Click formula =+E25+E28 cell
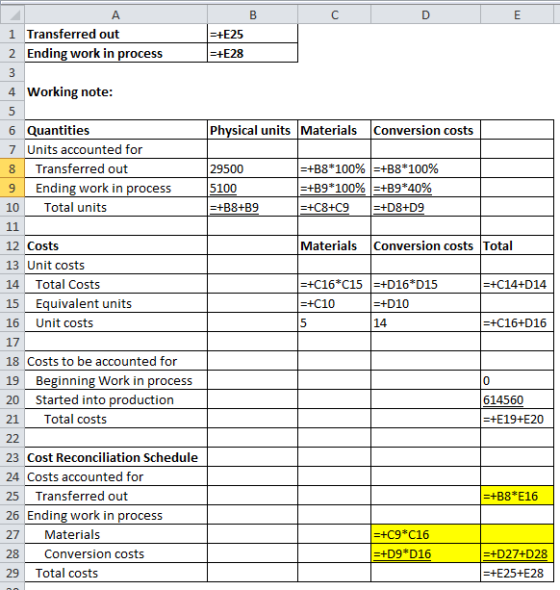 point(517,573)
